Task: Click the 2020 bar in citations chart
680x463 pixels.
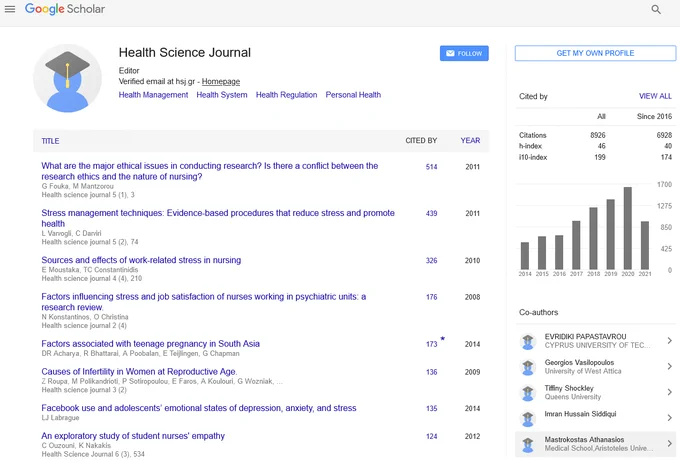Action: point(628,228)
